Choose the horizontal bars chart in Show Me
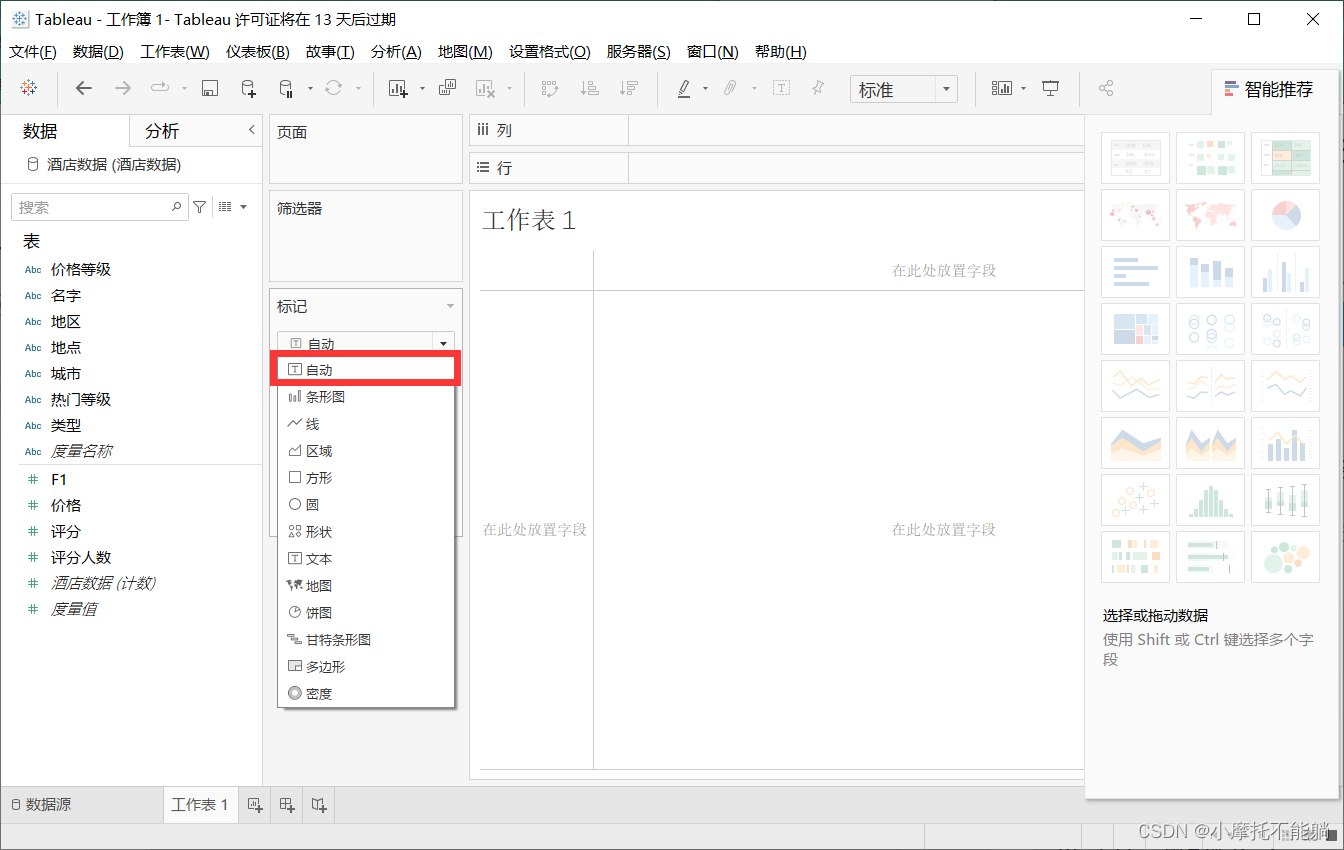The image size is (1344, 850). coord(1135,272)
